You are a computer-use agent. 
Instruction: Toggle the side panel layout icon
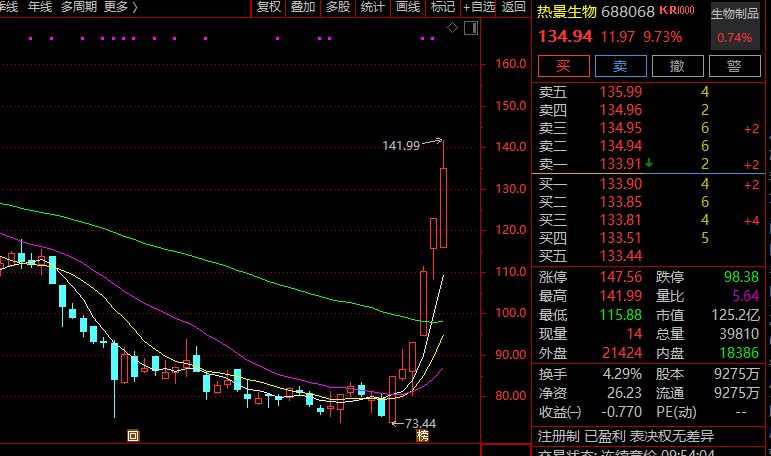coord(471,28)
